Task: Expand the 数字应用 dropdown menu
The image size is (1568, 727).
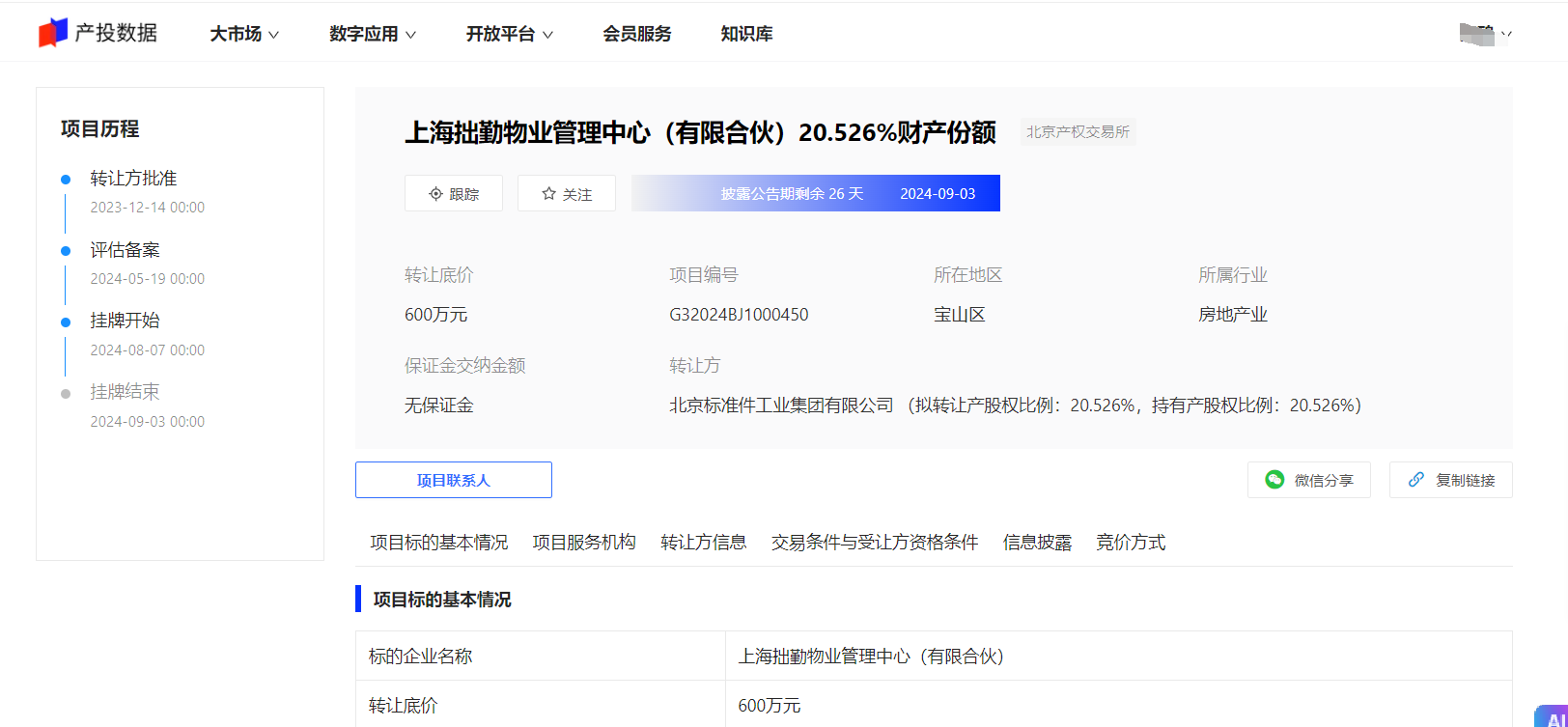Action: [372, 34]
